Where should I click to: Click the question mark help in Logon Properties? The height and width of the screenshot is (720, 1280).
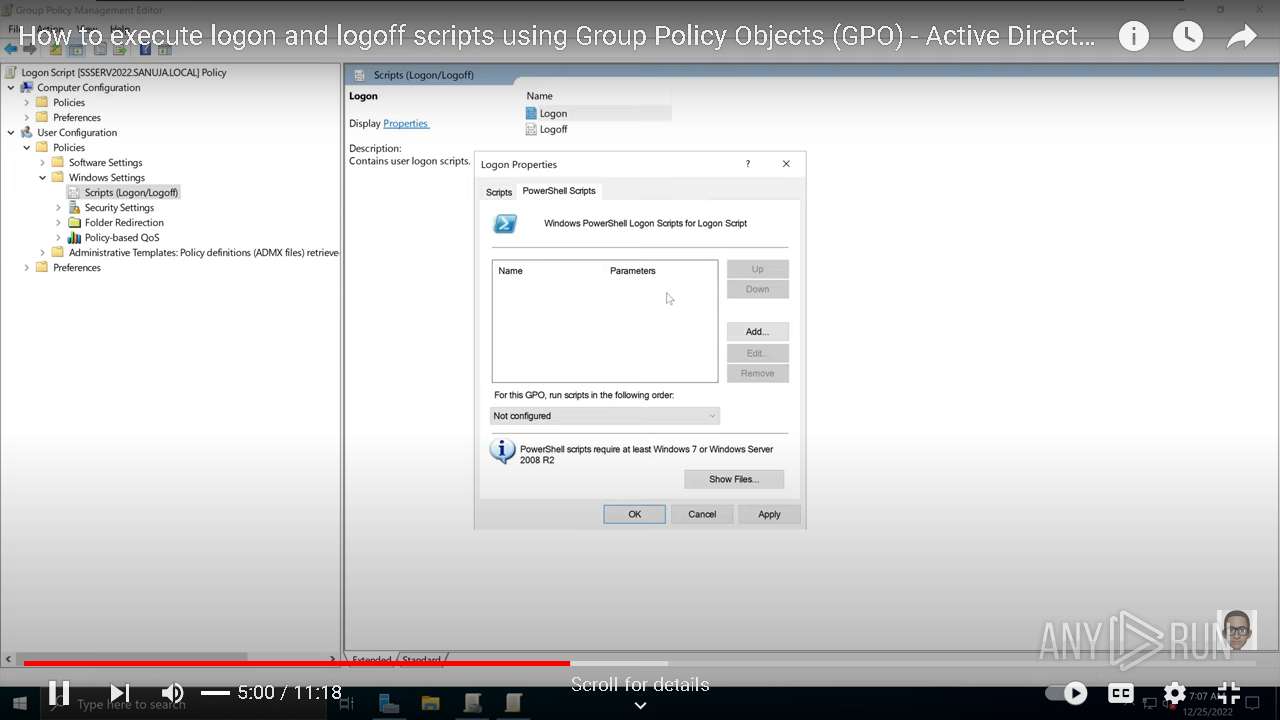(x=747, y=164)
